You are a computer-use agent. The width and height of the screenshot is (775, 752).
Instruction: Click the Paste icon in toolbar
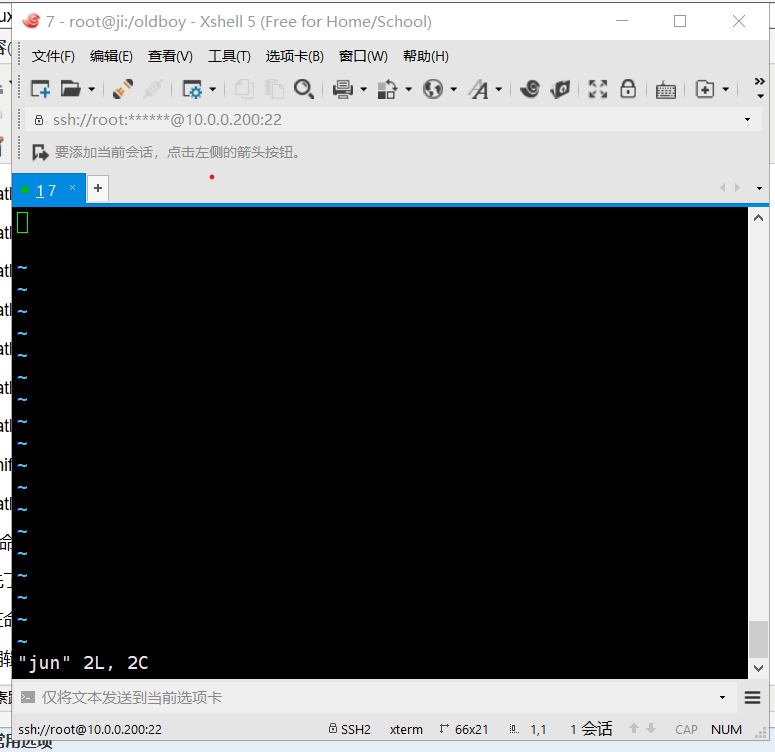274,89
